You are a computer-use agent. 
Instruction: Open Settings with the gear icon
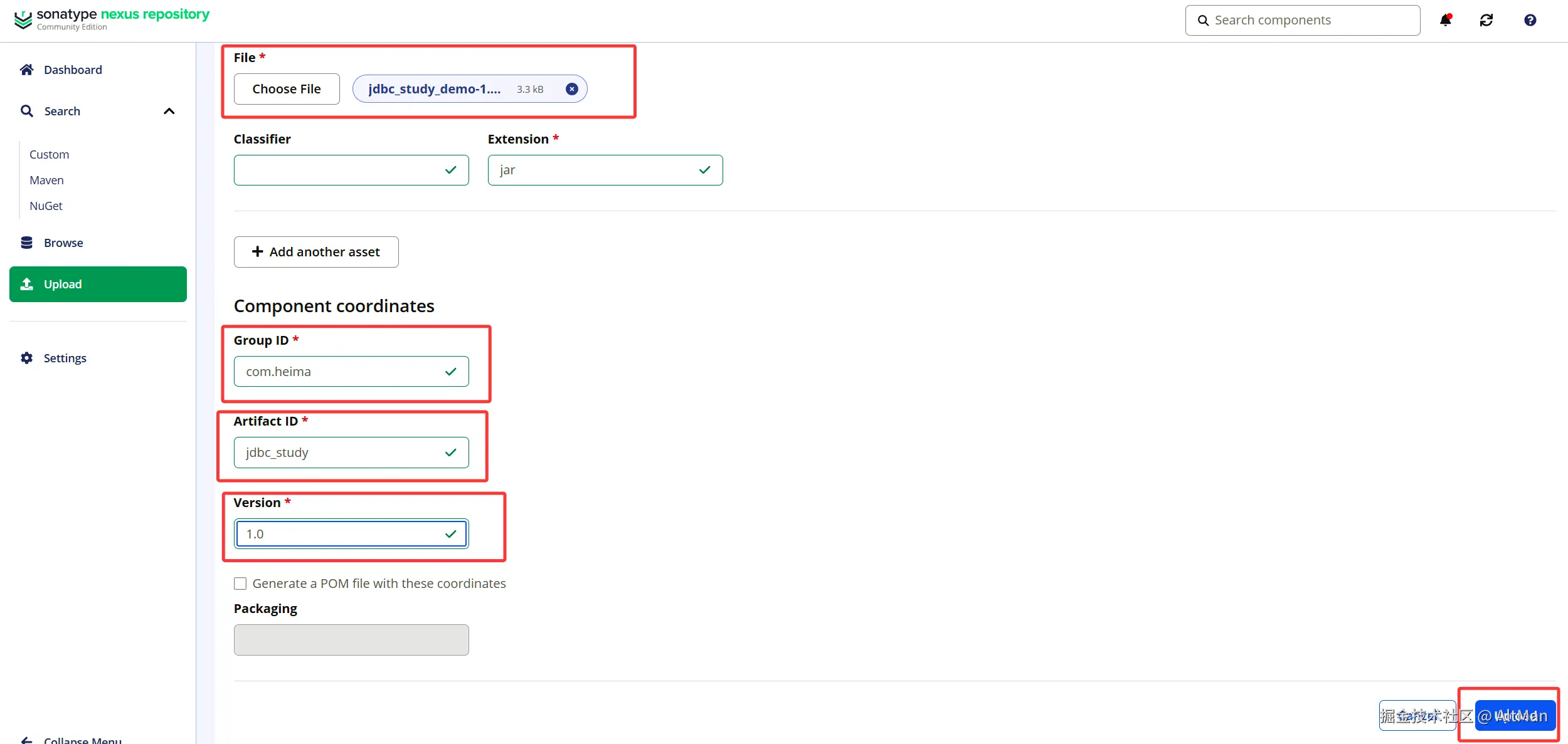coord(64,358)
